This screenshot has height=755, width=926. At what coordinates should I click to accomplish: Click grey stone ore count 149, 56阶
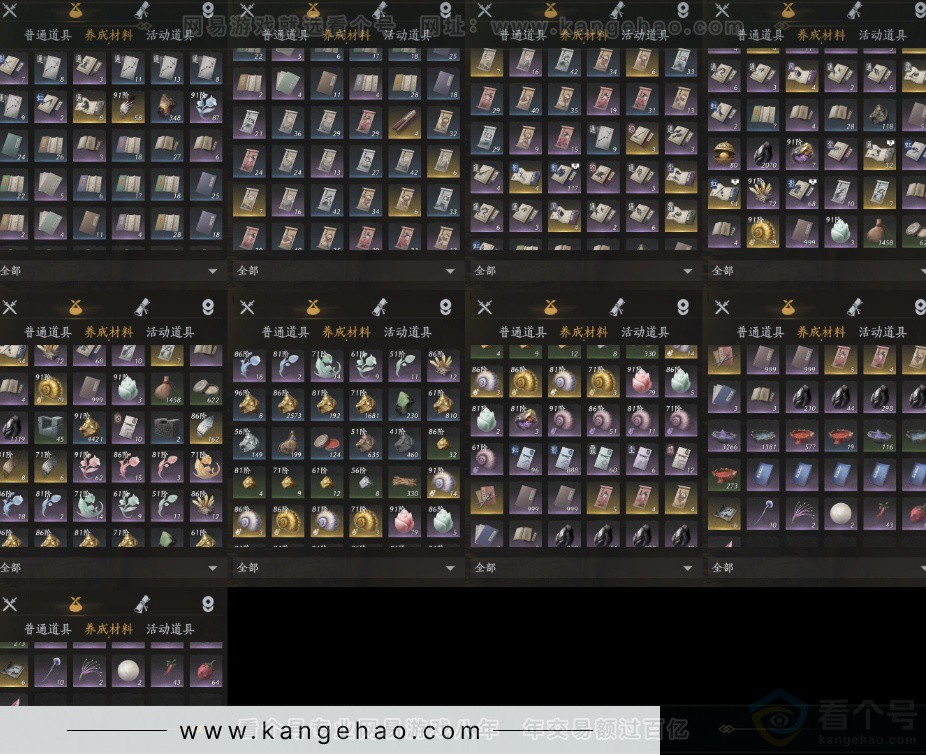click(249, 442)
